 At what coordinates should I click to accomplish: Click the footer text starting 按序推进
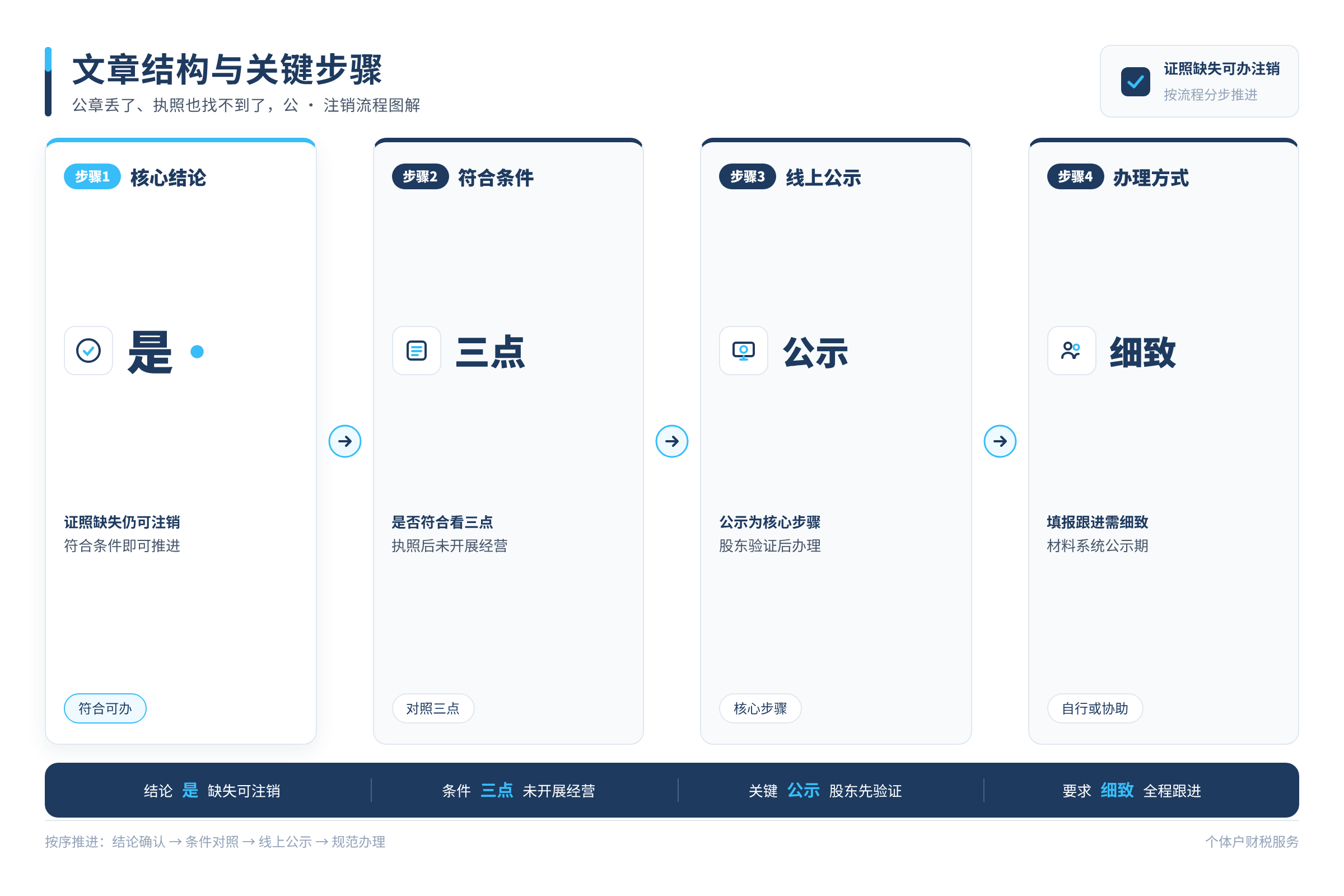[x=215, y=842]
